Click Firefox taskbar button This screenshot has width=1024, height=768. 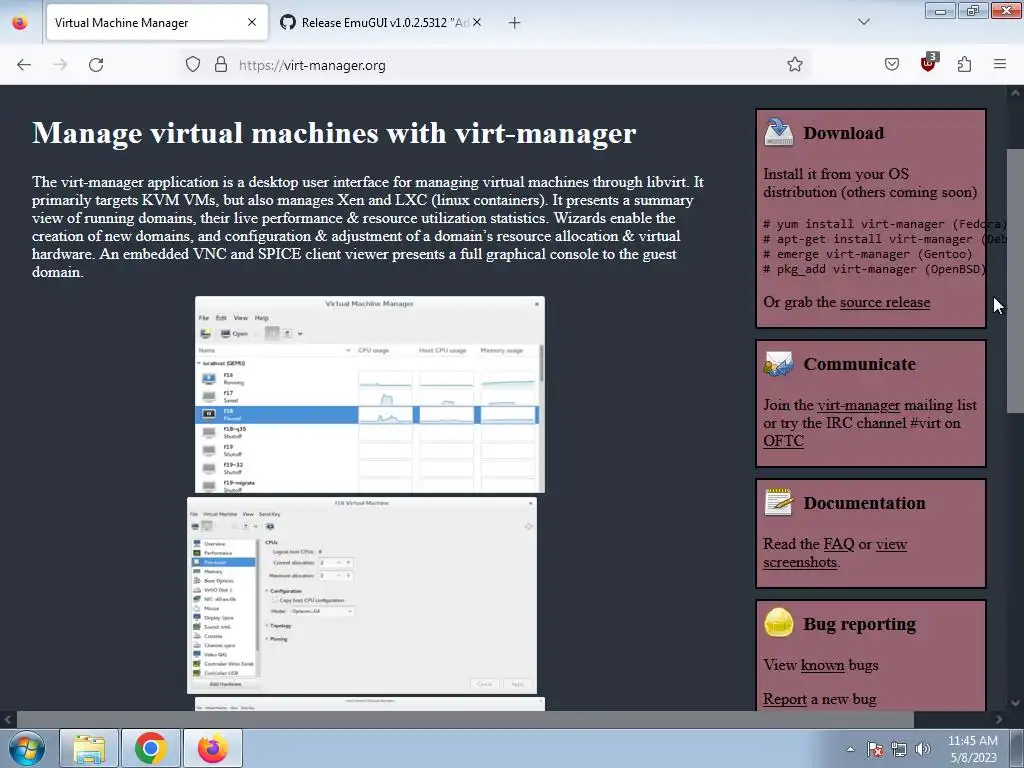[x=213, y=748]
